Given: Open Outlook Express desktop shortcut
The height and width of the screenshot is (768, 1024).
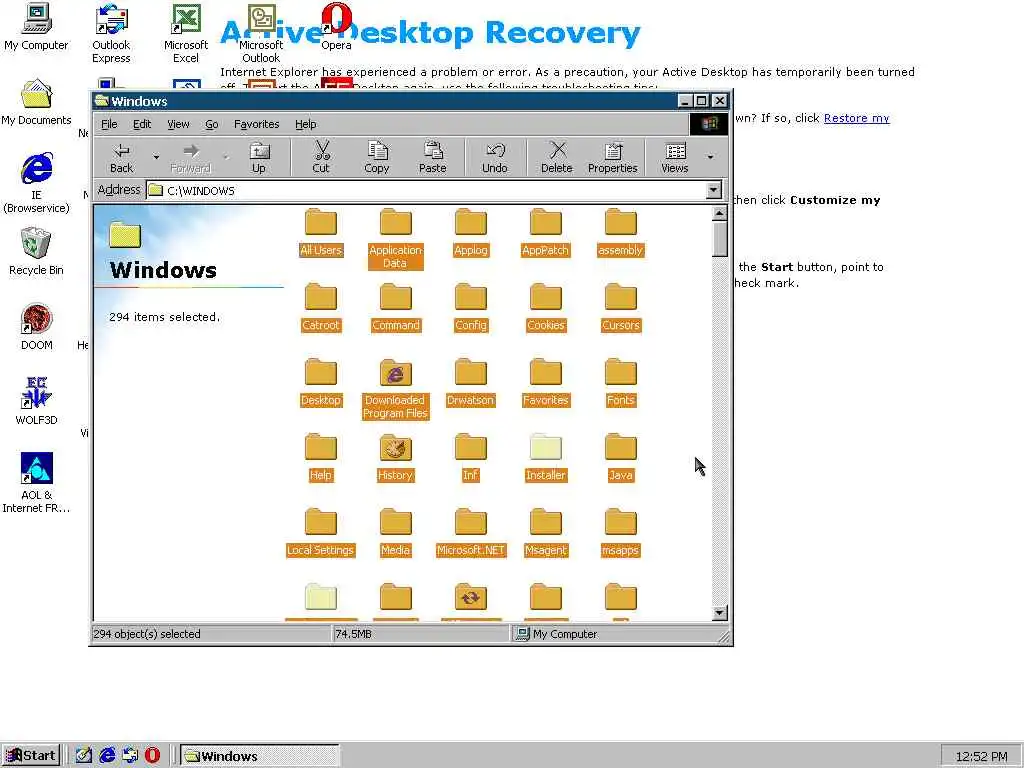Looking at the screenshot, I should click(x=111, y=34).
